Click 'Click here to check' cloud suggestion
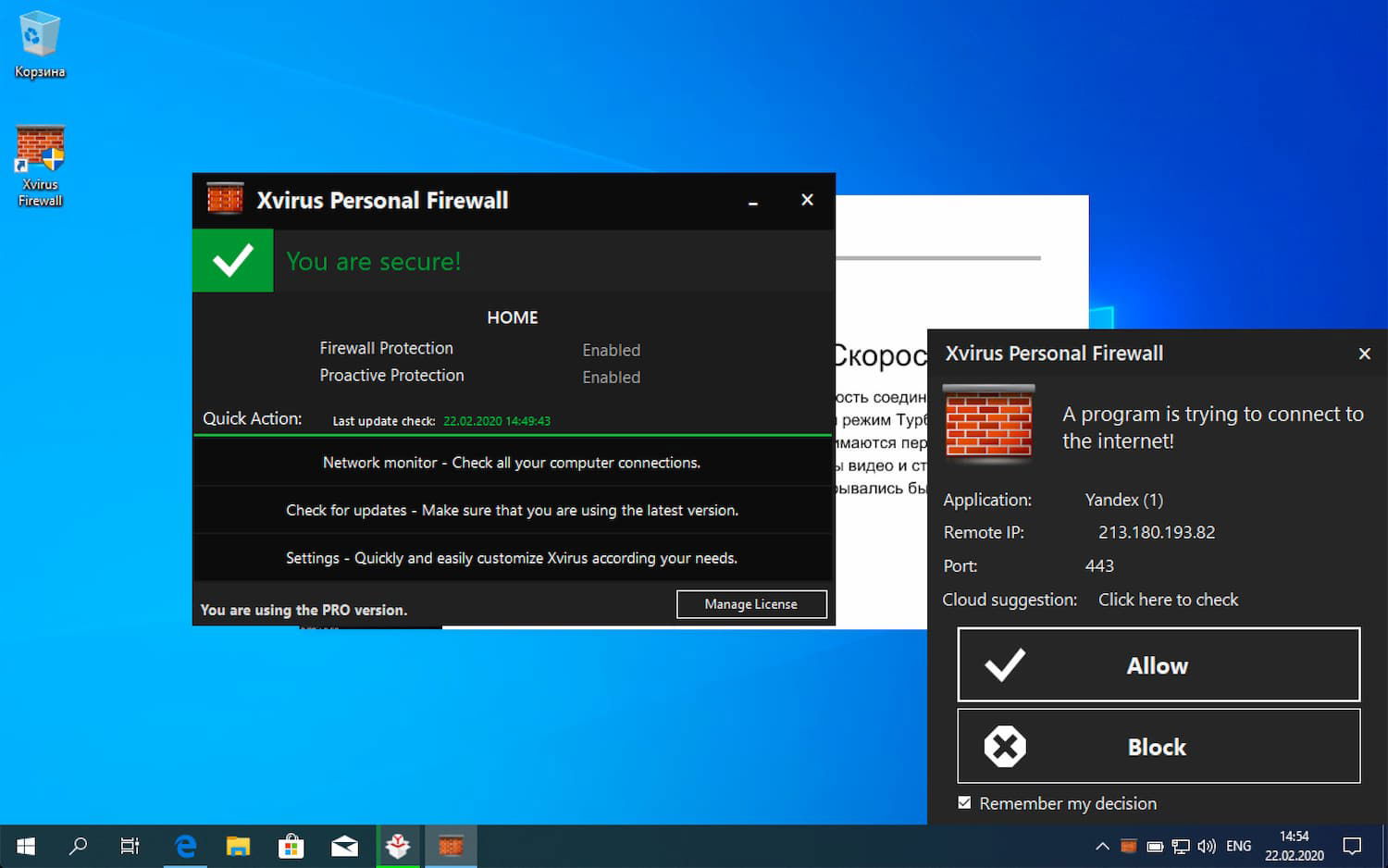The height and width of the screenshot is (868, 1388). 1168,600
